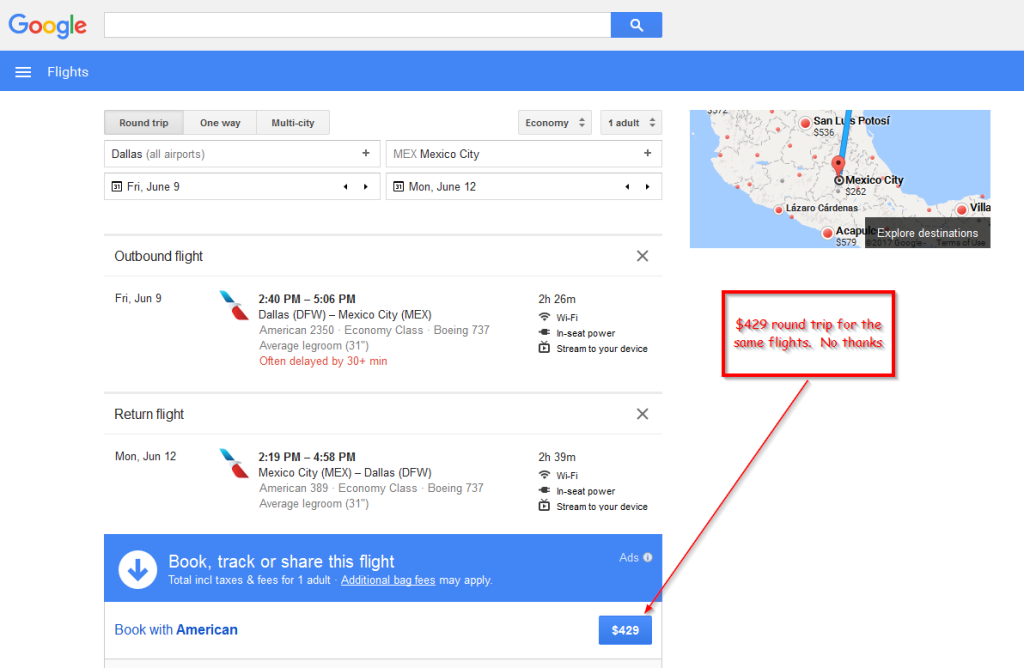Click the Book with American link
1024x668 pixels.
(x=176, y=629)
